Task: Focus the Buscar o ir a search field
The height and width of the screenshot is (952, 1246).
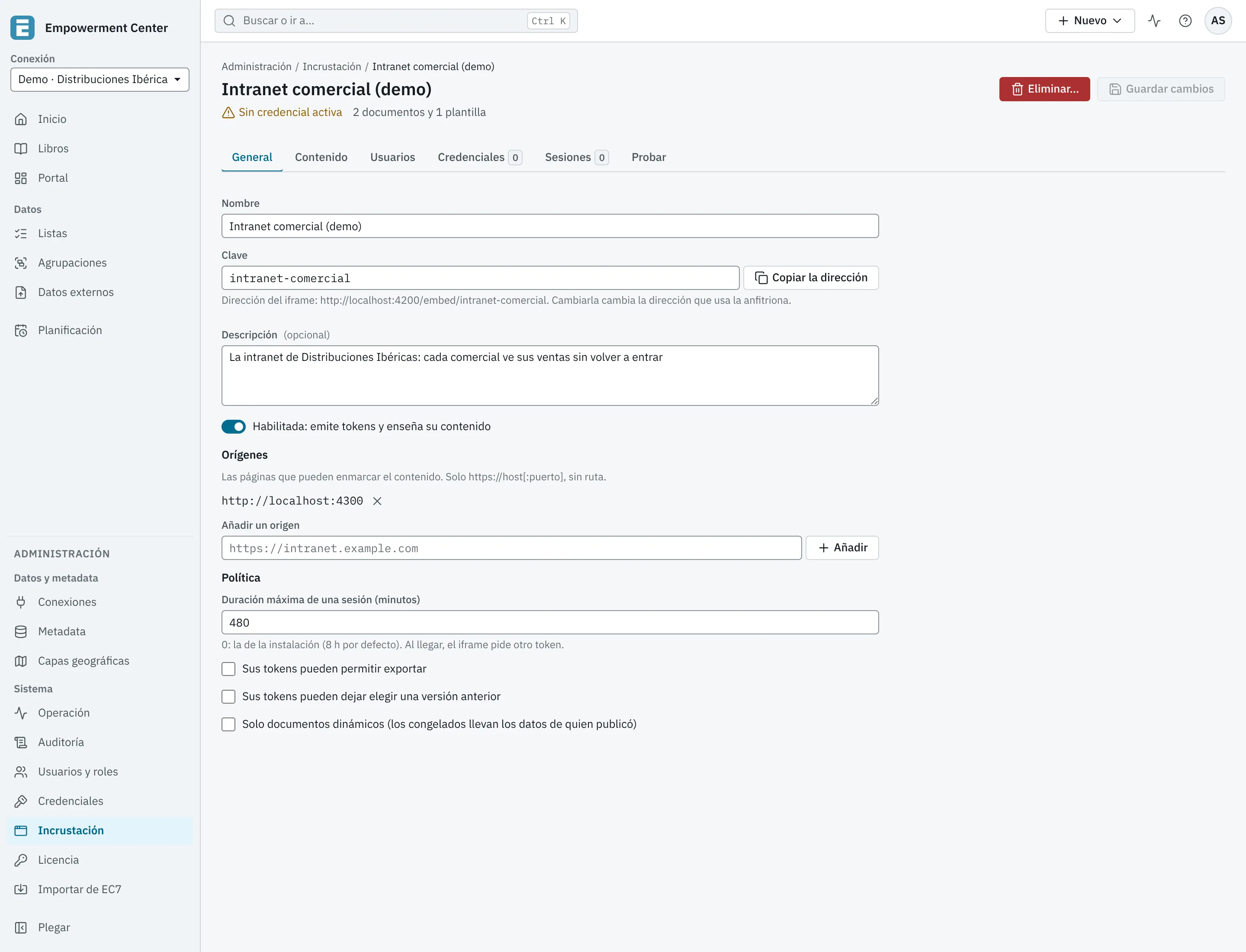Action: click(x=396, y=21)
